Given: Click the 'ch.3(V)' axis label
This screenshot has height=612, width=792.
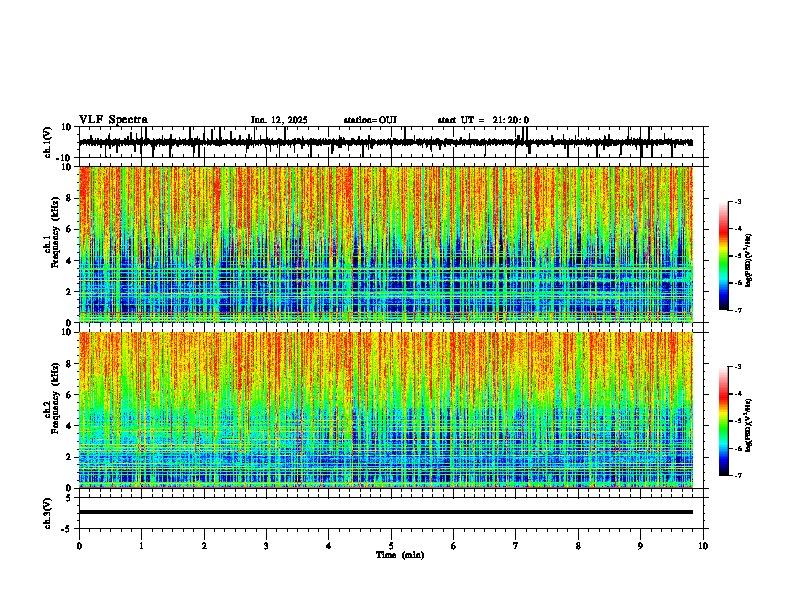Looking at the screenshot, I should (48, 514).
